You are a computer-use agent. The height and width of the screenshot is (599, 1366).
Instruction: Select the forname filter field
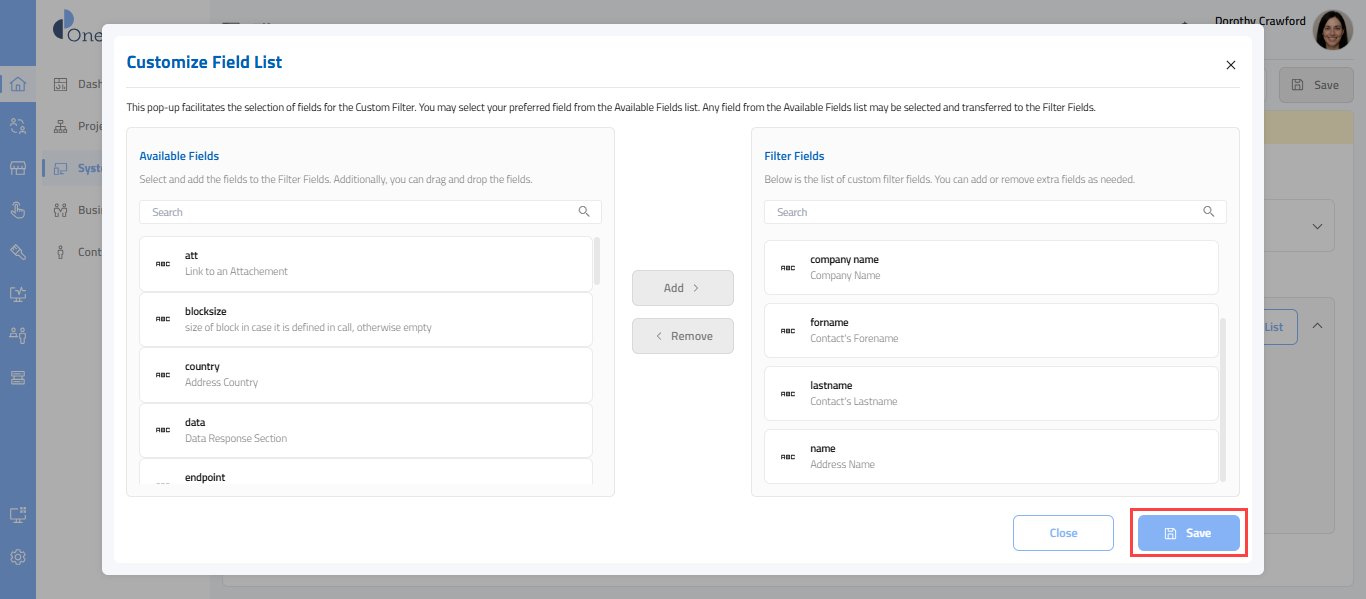[990, 330]
